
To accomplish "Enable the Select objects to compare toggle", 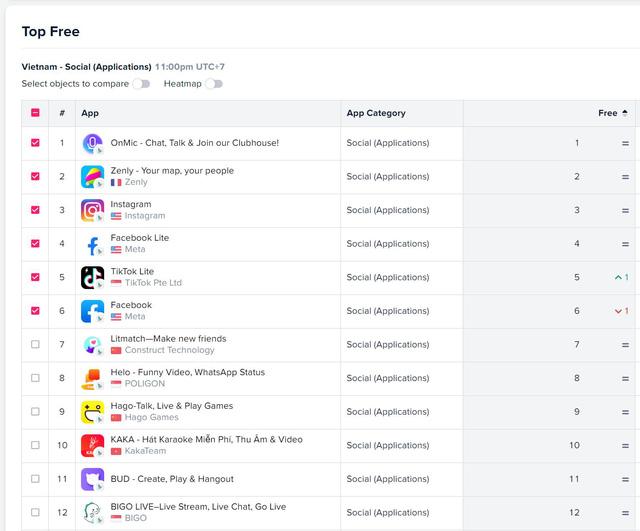I will click(x=141, y=84).
